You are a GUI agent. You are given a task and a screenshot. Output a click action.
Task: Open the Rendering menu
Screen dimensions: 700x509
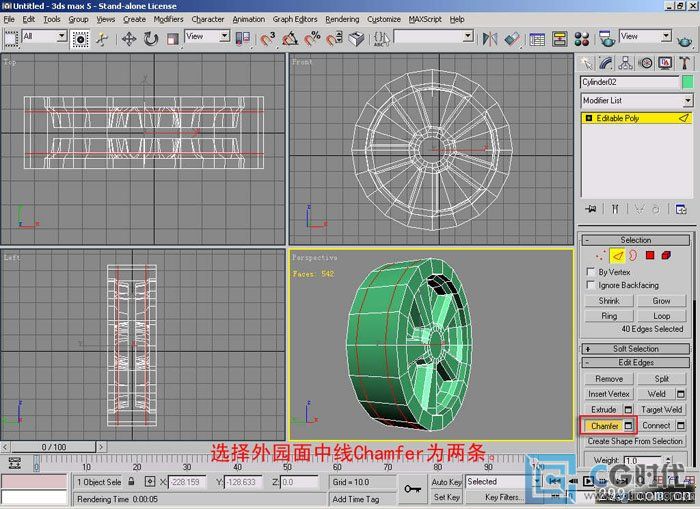click(x=342, y=19)
